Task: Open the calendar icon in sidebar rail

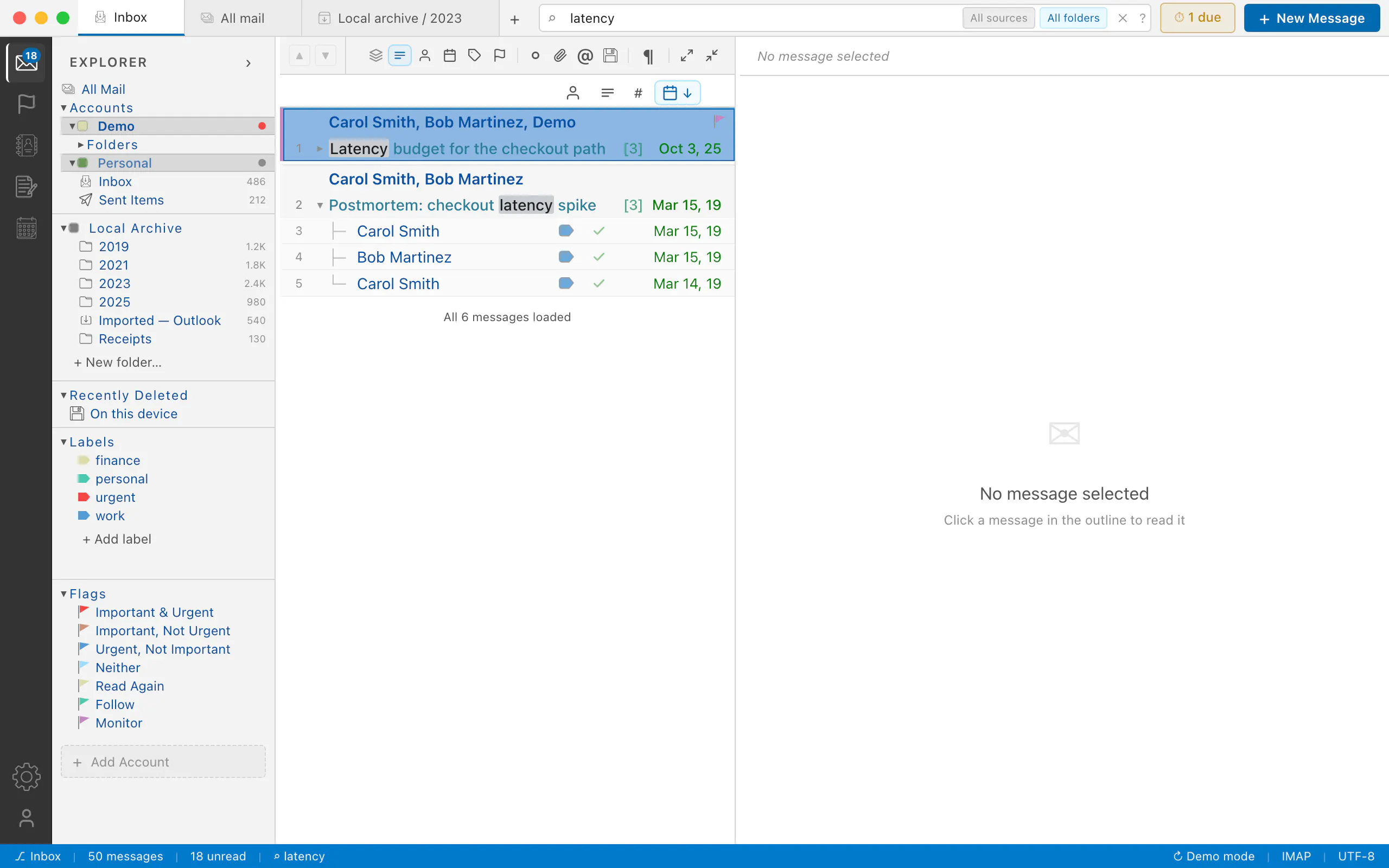Action: tap(27, 228)
